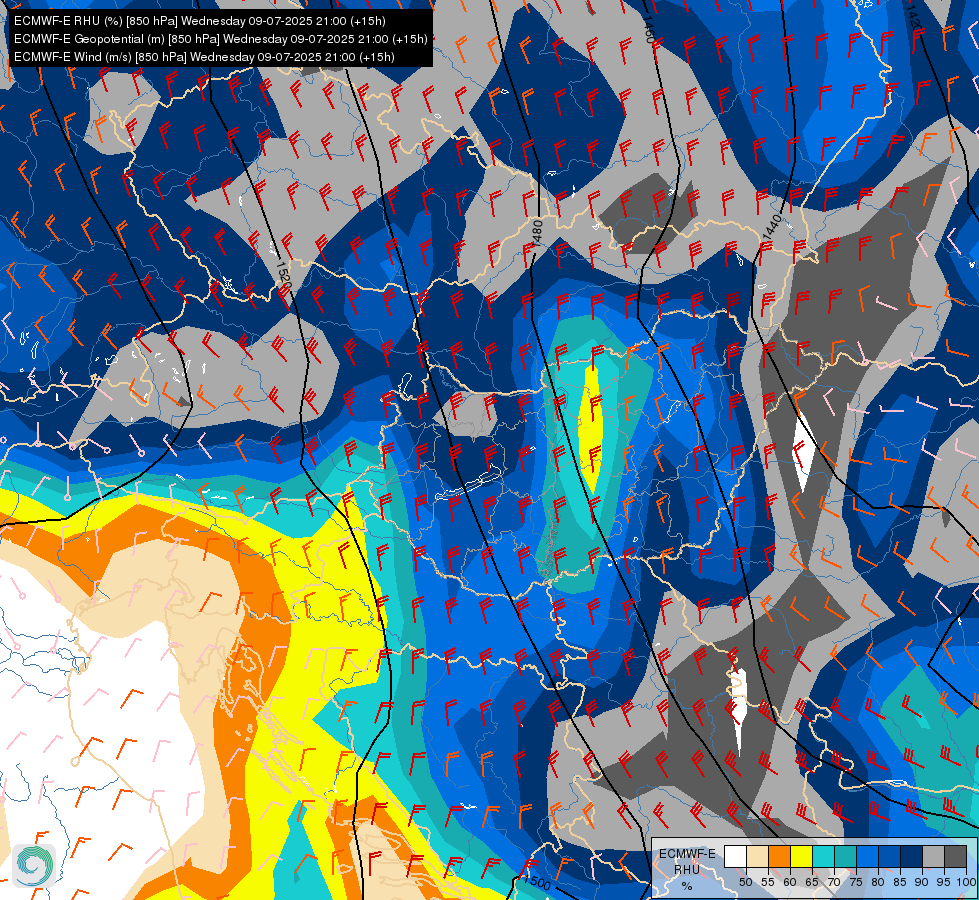
Task: Click the 1500 contour label near bottom edge
Action: pyautogui.click(x=537, y=883)
